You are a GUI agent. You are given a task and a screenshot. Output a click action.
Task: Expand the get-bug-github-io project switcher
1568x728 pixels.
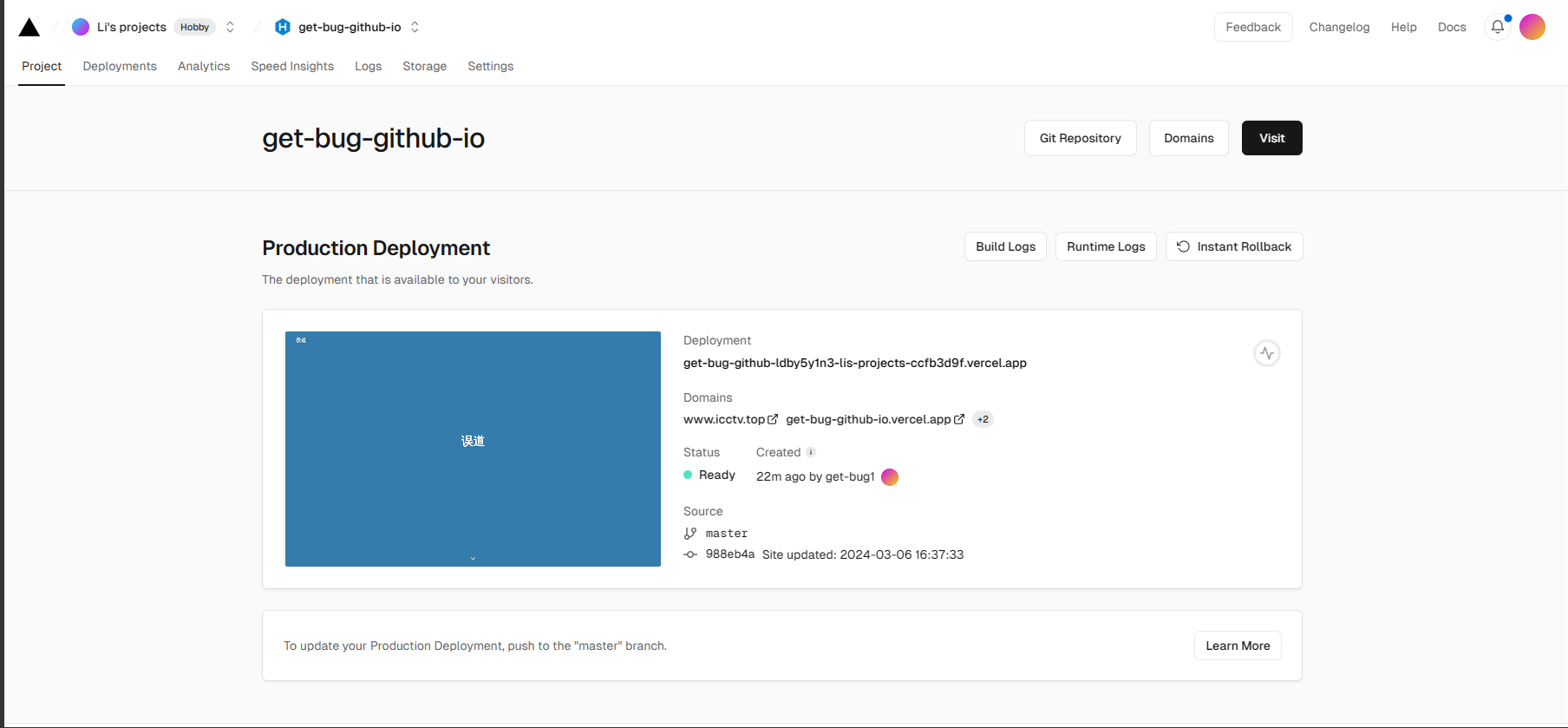point(415,27)
